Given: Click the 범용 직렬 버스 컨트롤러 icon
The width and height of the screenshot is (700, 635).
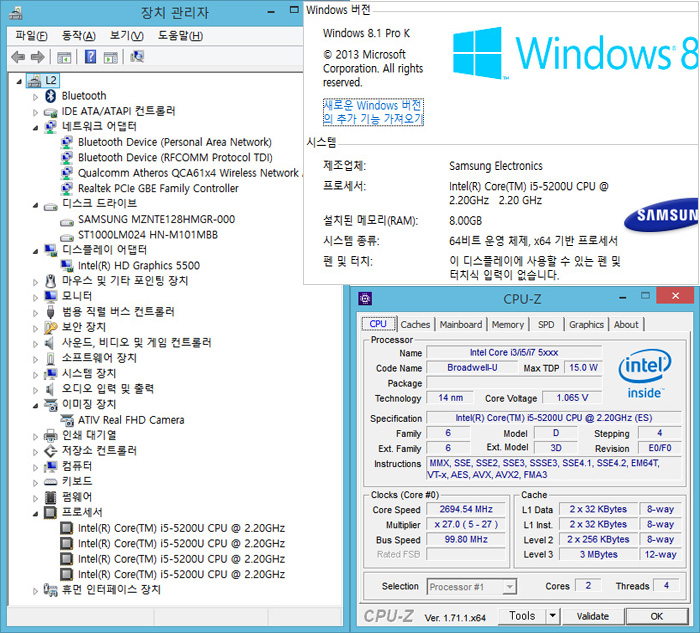Looking at the screenshot, I should tap(50, 312).
